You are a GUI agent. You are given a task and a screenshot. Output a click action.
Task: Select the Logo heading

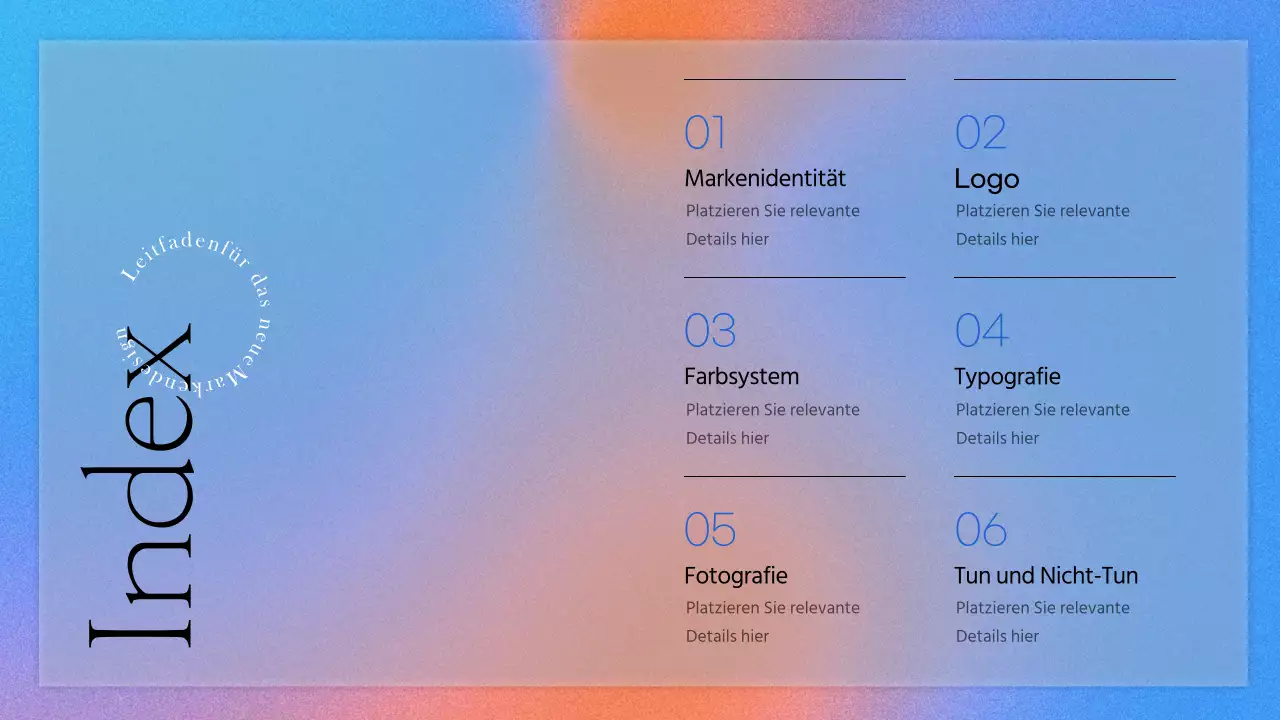[986, 179]
